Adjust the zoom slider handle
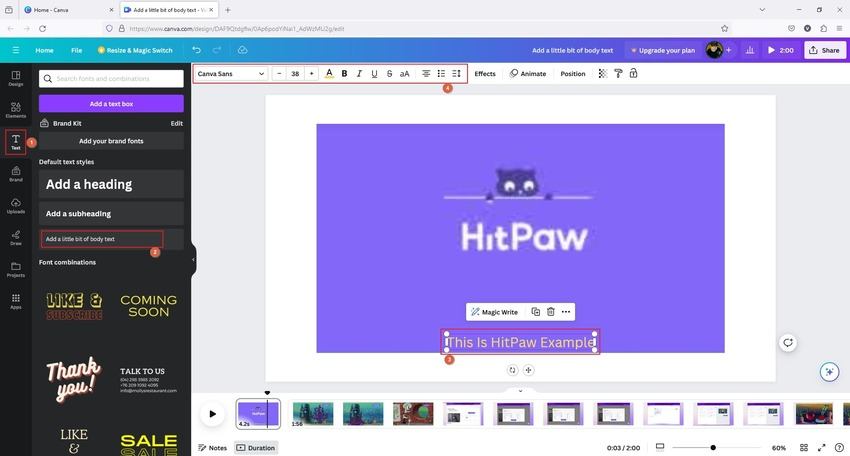The image size is (850, 456). click(x=713, y=448)
